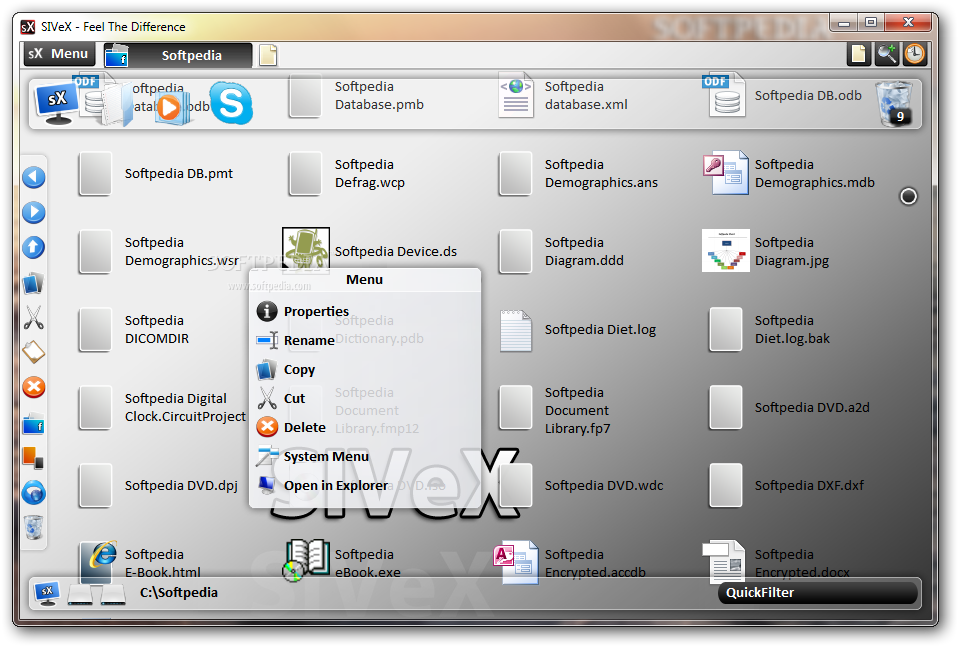959x647 pixels.
Task: Select Softpedia Demographics.ans file
Action: tap(578, 174)
